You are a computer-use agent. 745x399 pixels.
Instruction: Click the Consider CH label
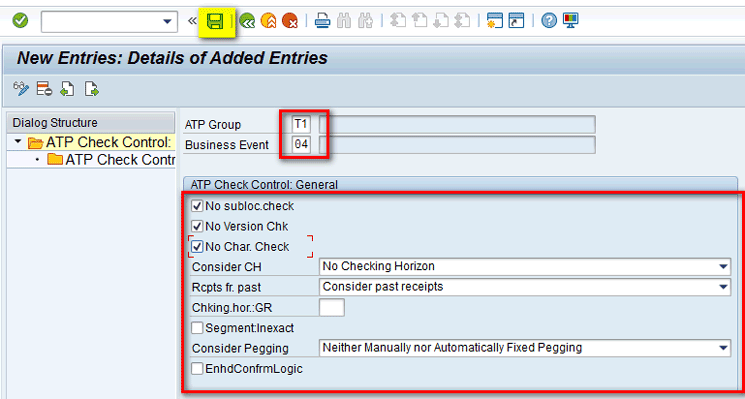tap(227, 267)
